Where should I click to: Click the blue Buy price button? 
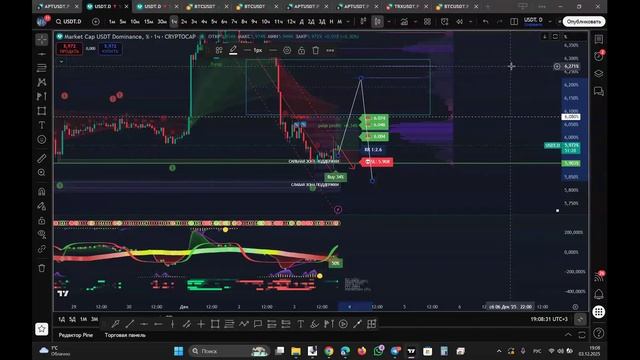[110, 49]
